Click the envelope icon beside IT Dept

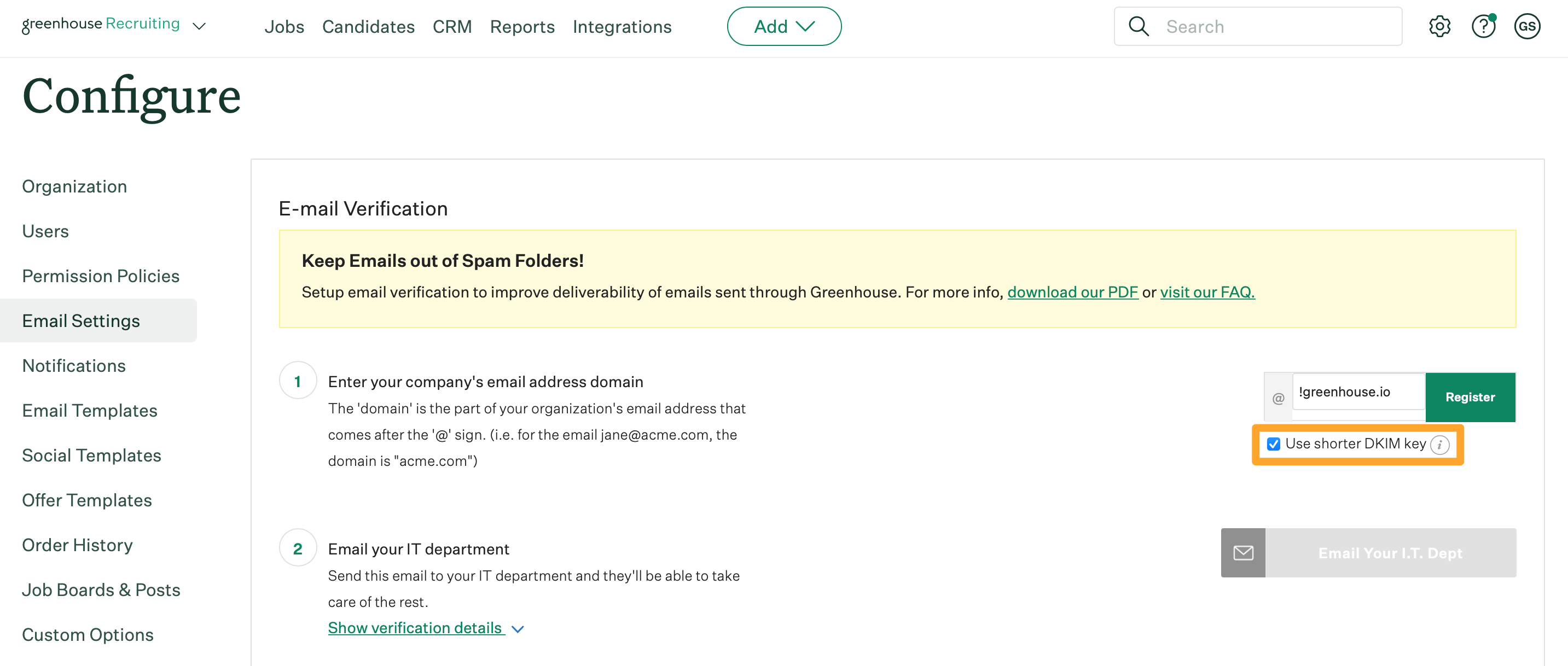pyautogui.click(x=1242, y=552)
